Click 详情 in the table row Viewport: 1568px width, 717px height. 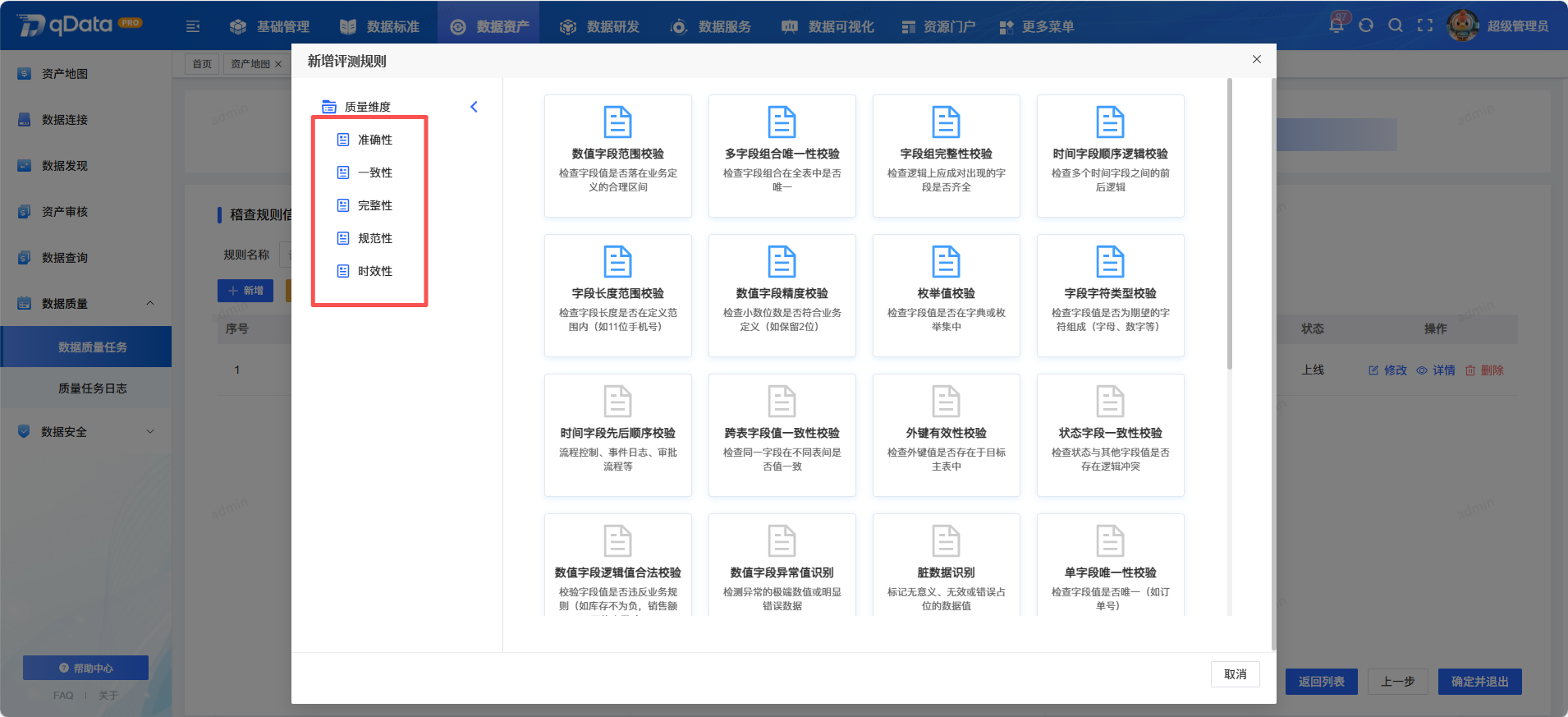1436,370
